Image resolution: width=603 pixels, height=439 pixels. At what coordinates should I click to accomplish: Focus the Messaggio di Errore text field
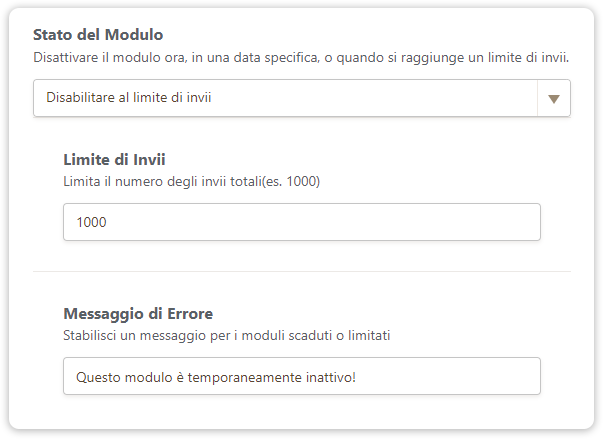pyautogui.click(x=301, y=376)
